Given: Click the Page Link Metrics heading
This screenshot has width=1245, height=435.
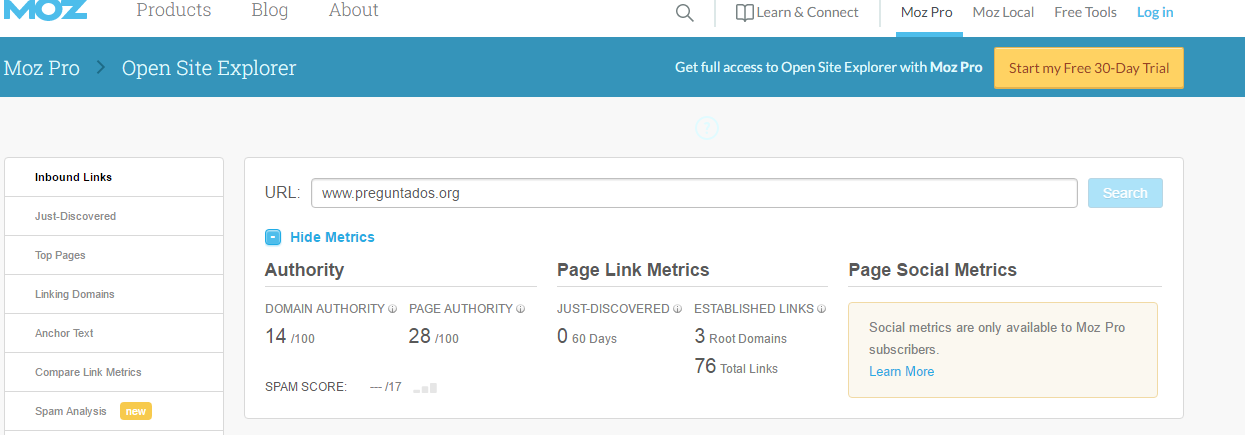Looking at the screenshot, I should pyautogui.click(x=633, y=270).
